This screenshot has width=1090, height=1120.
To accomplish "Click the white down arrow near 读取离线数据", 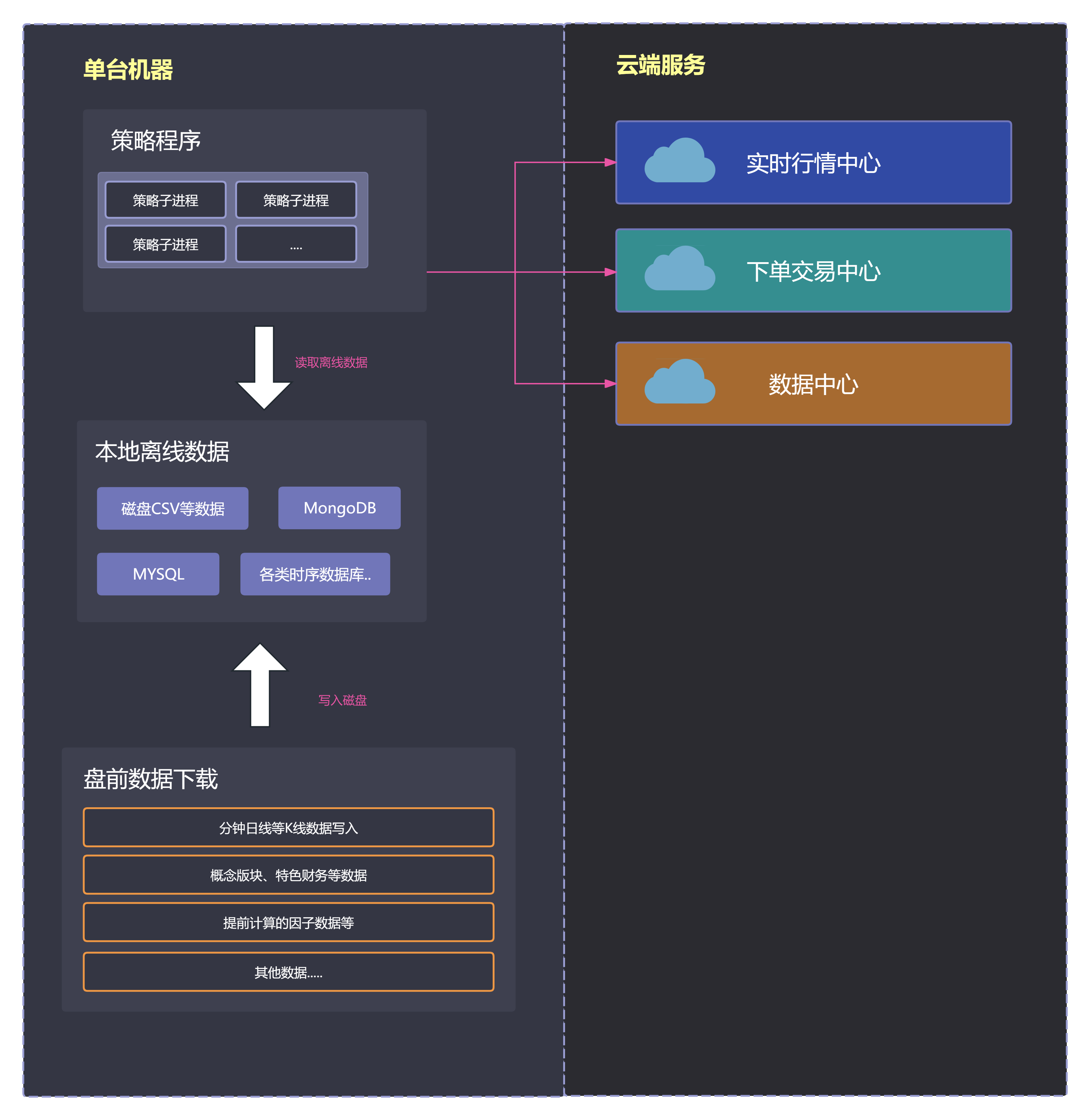I will pyautogui.click(x=264, y=366).
